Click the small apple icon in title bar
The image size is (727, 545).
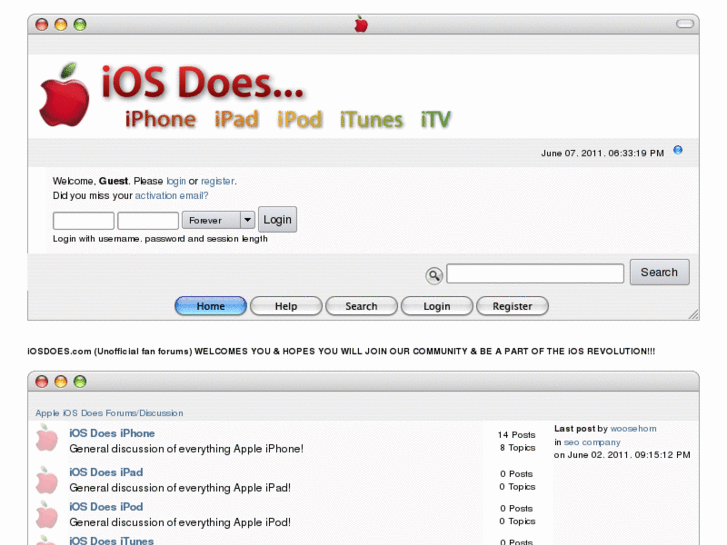click(x=361, y=24)
